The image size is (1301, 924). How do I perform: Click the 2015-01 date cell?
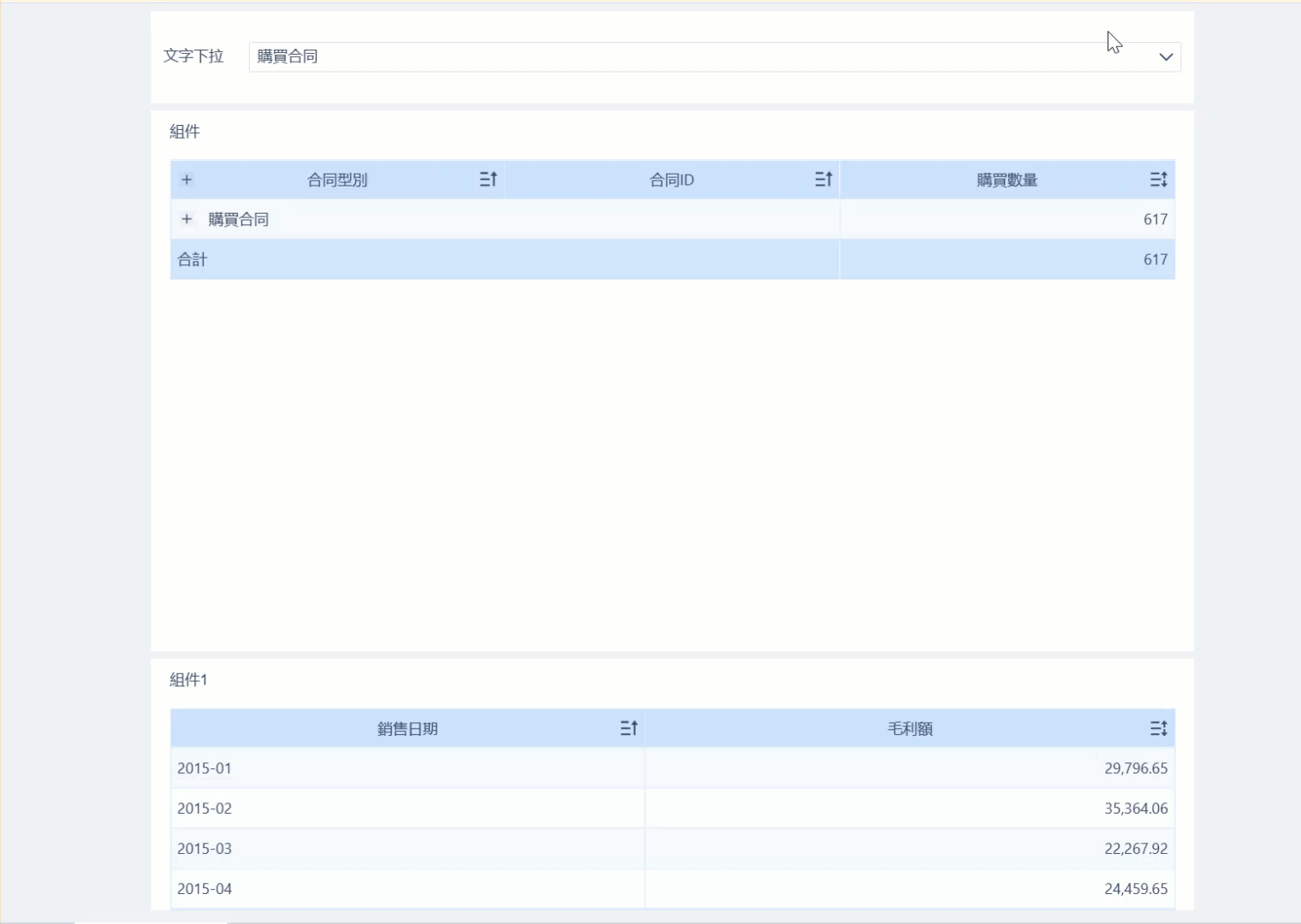pyautogui.click(x=205, y=768)
